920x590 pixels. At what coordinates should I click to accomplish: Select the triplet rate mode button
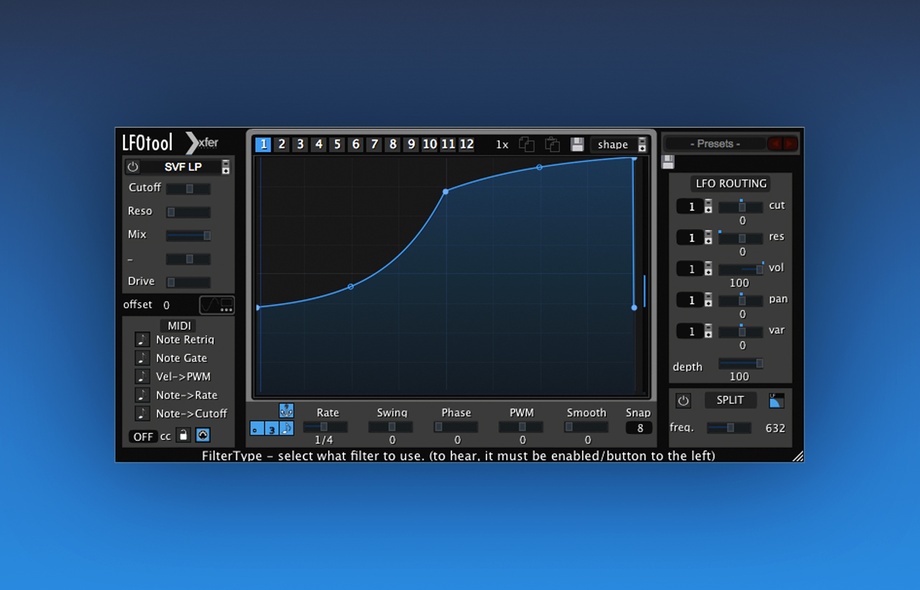(x=271, y=429)
